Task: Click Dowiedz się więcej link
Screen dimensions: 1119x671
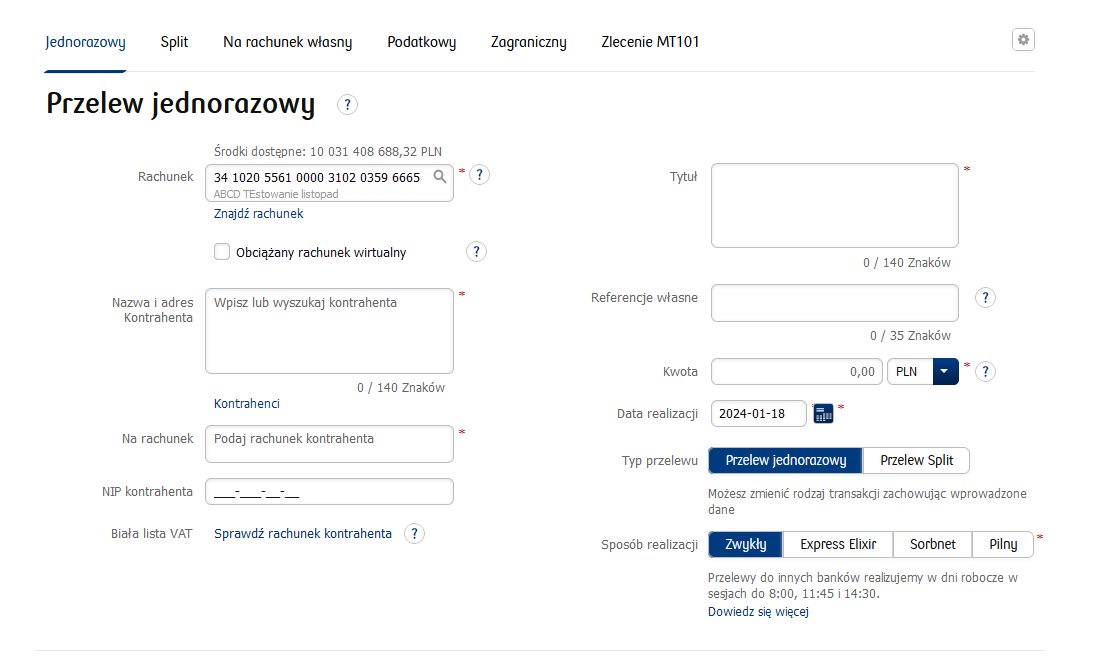Action: coord(758,612)
